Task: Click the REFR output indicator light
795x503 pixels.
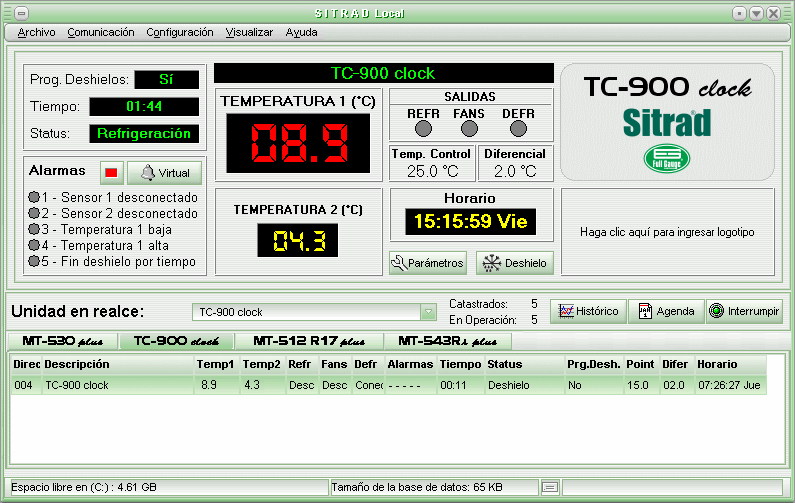Action: (x=423, y=129)
